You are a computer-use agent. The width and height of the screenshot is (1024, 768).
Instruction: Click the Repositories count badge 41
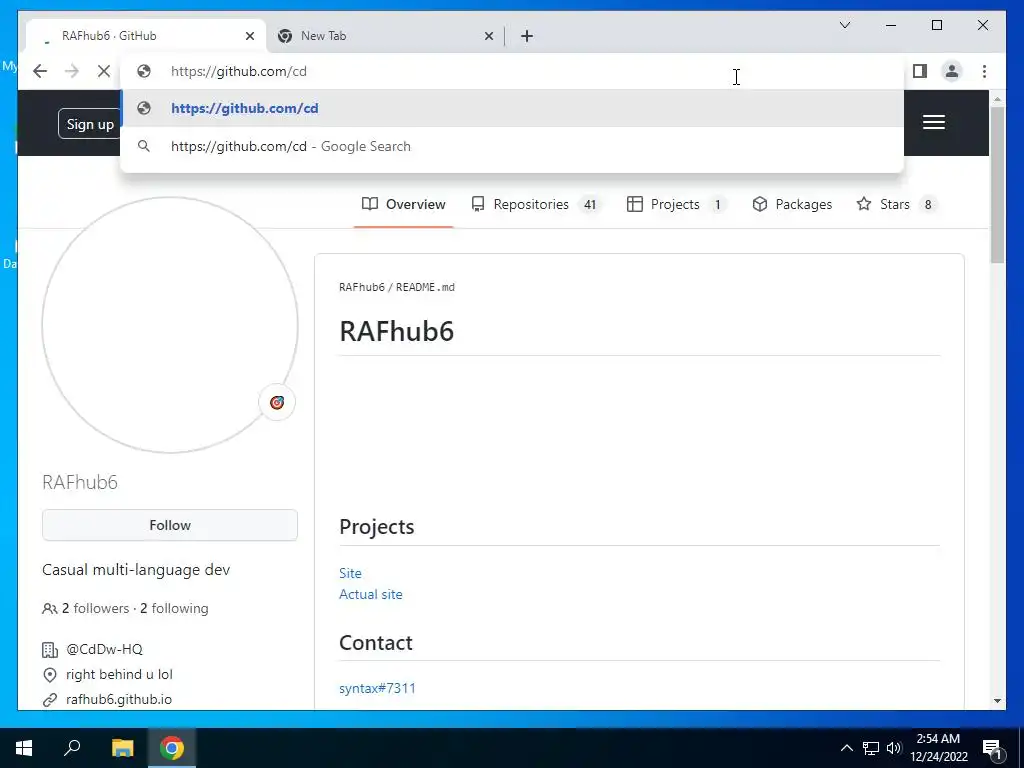tap(590, 205)
